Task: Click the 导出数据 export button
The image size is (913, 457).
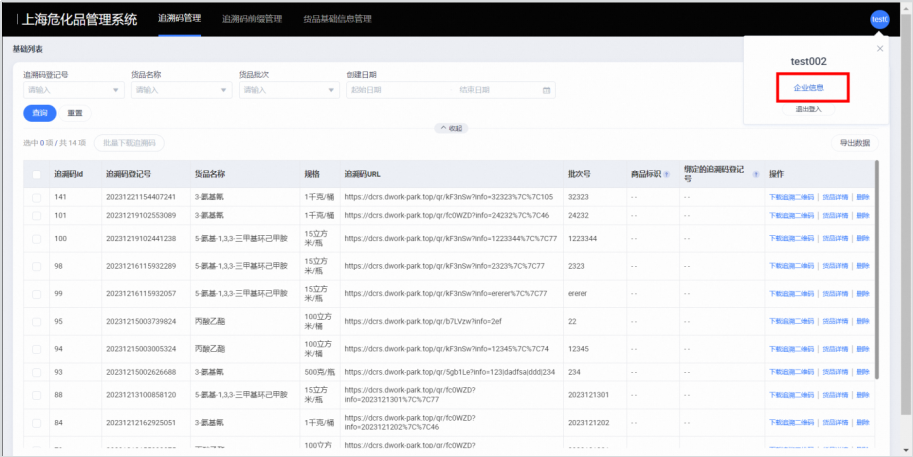Action: 854,143
